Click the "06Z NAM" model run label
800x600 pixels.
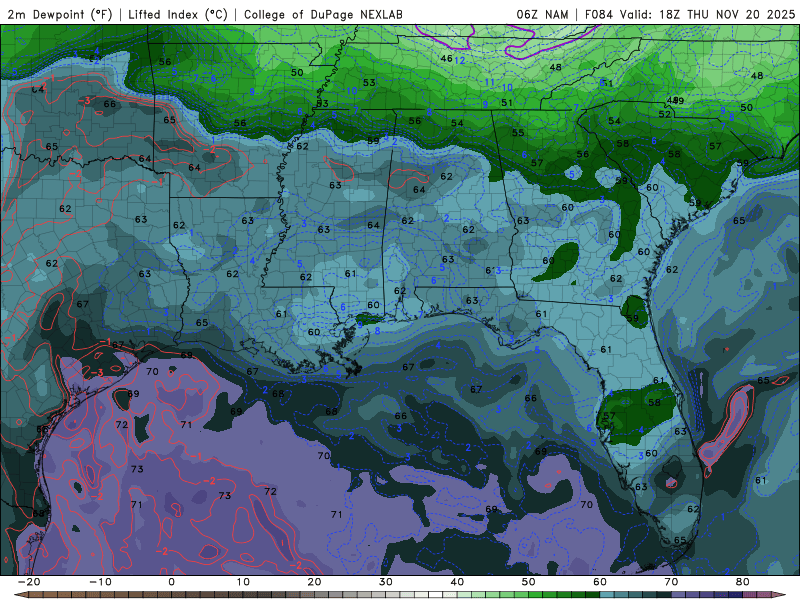[542, 14]
